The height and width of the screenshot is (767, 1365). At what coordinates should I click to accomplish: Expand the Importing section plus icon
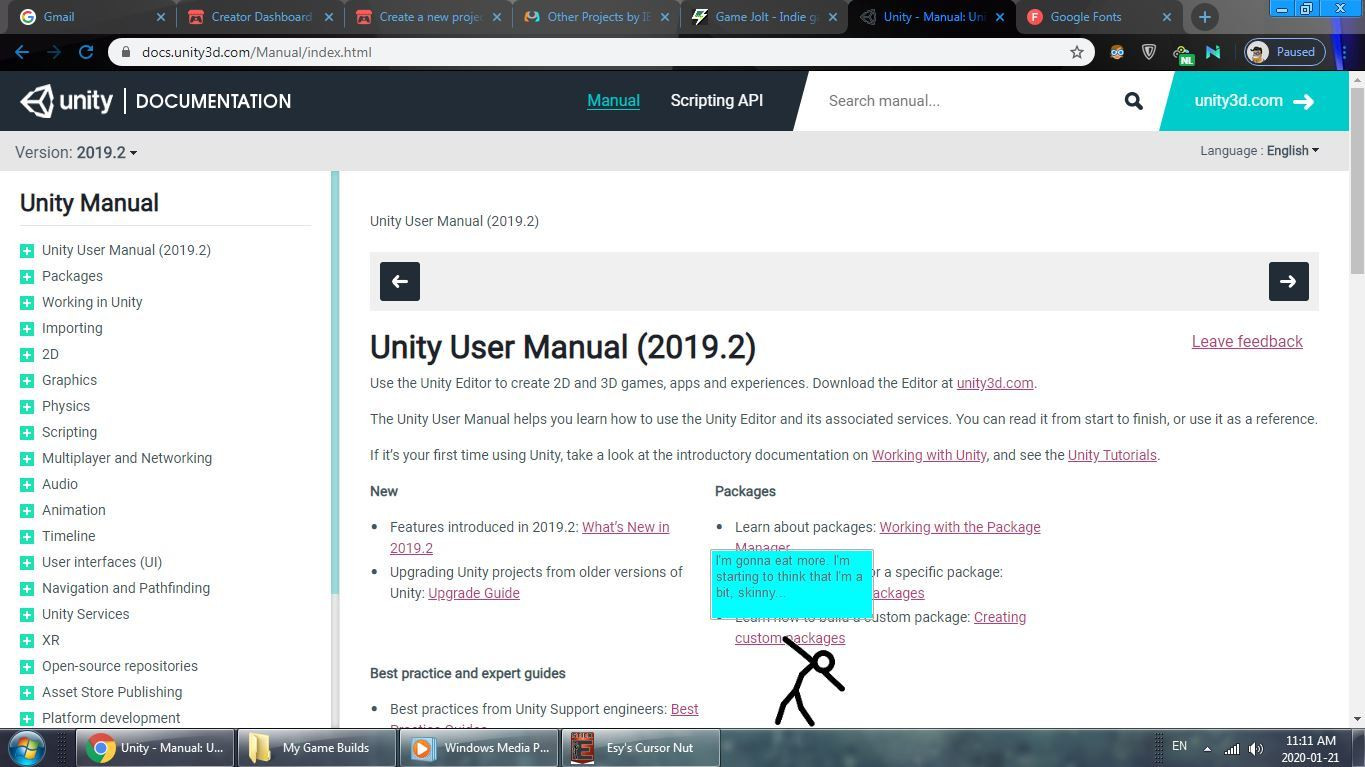pos(27,328)
